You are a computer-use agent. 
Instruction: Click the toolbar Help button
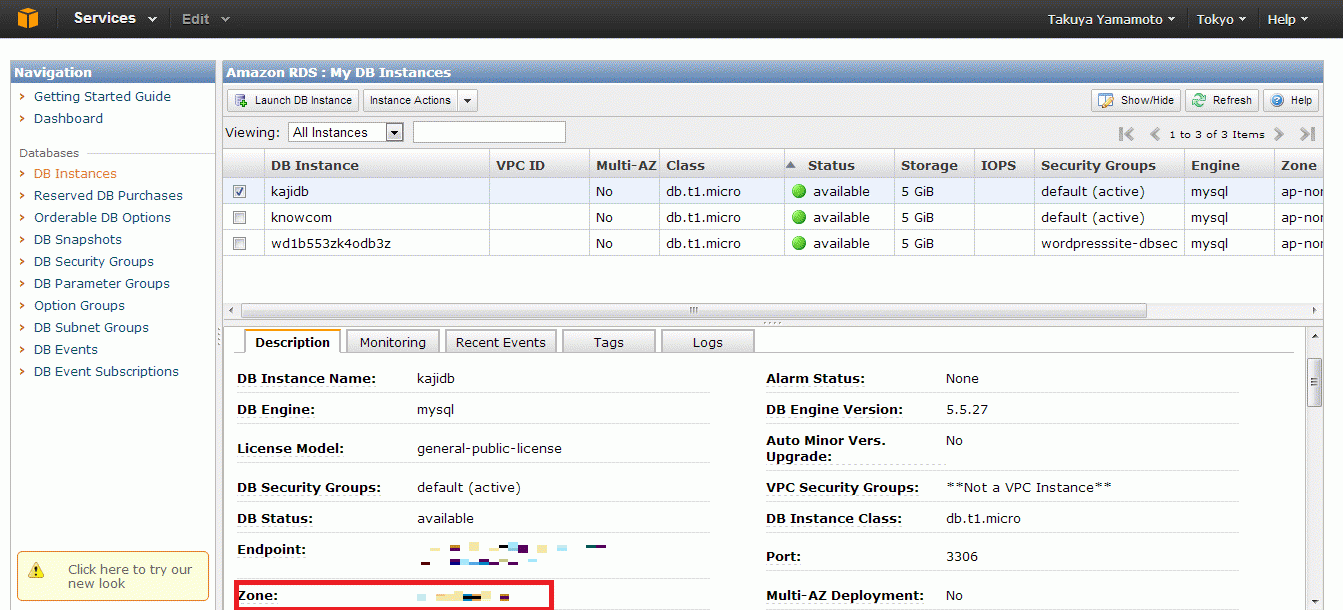(1291, 100)
